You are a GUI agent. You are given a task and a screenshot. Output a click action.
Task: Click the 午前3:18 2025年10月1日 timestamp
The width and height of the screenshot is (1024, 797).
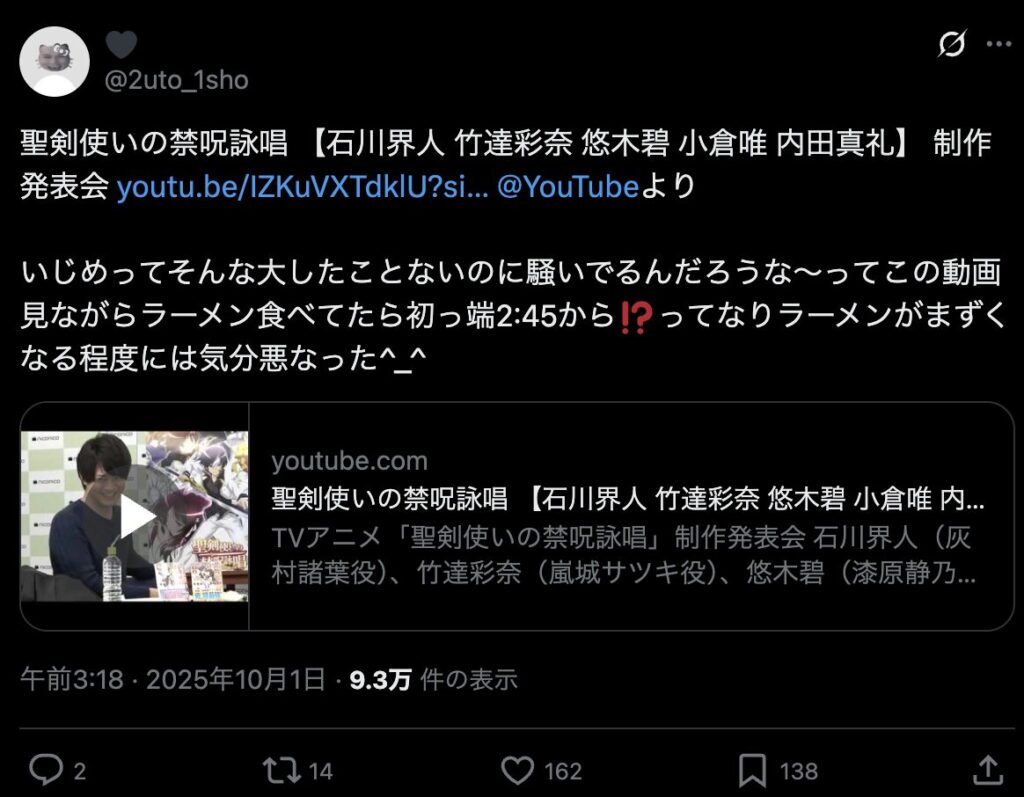172,679
